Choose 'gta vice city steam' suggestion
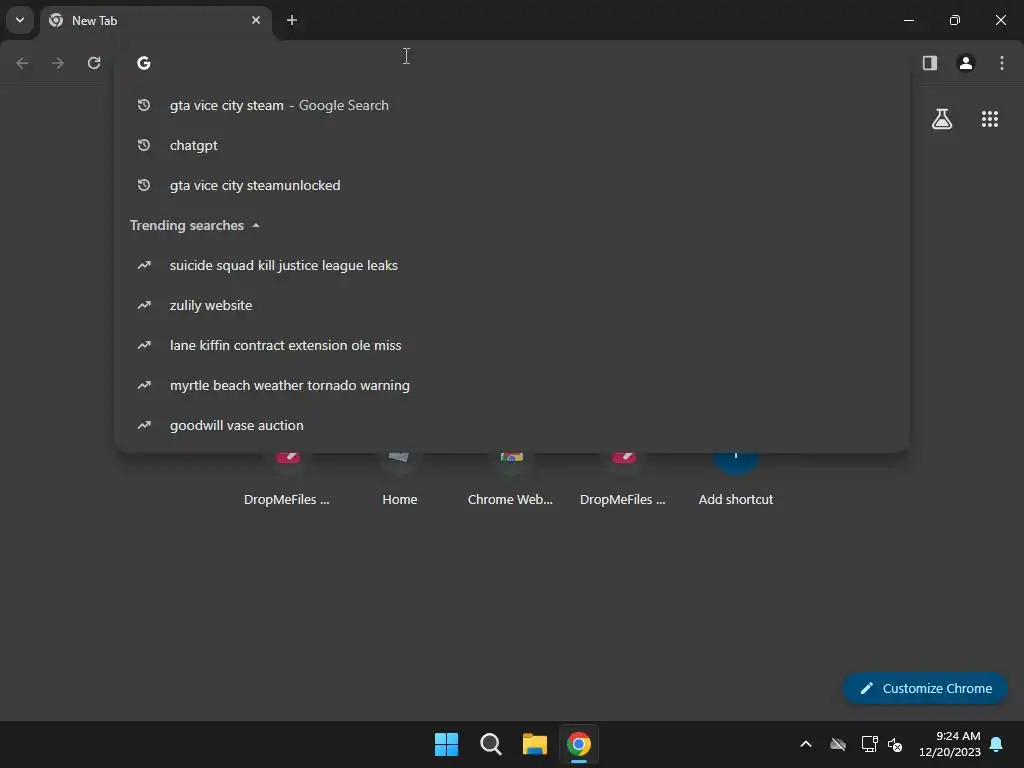Image resolution: width=1024 pixels, height=768 pixels. (511, 105)
